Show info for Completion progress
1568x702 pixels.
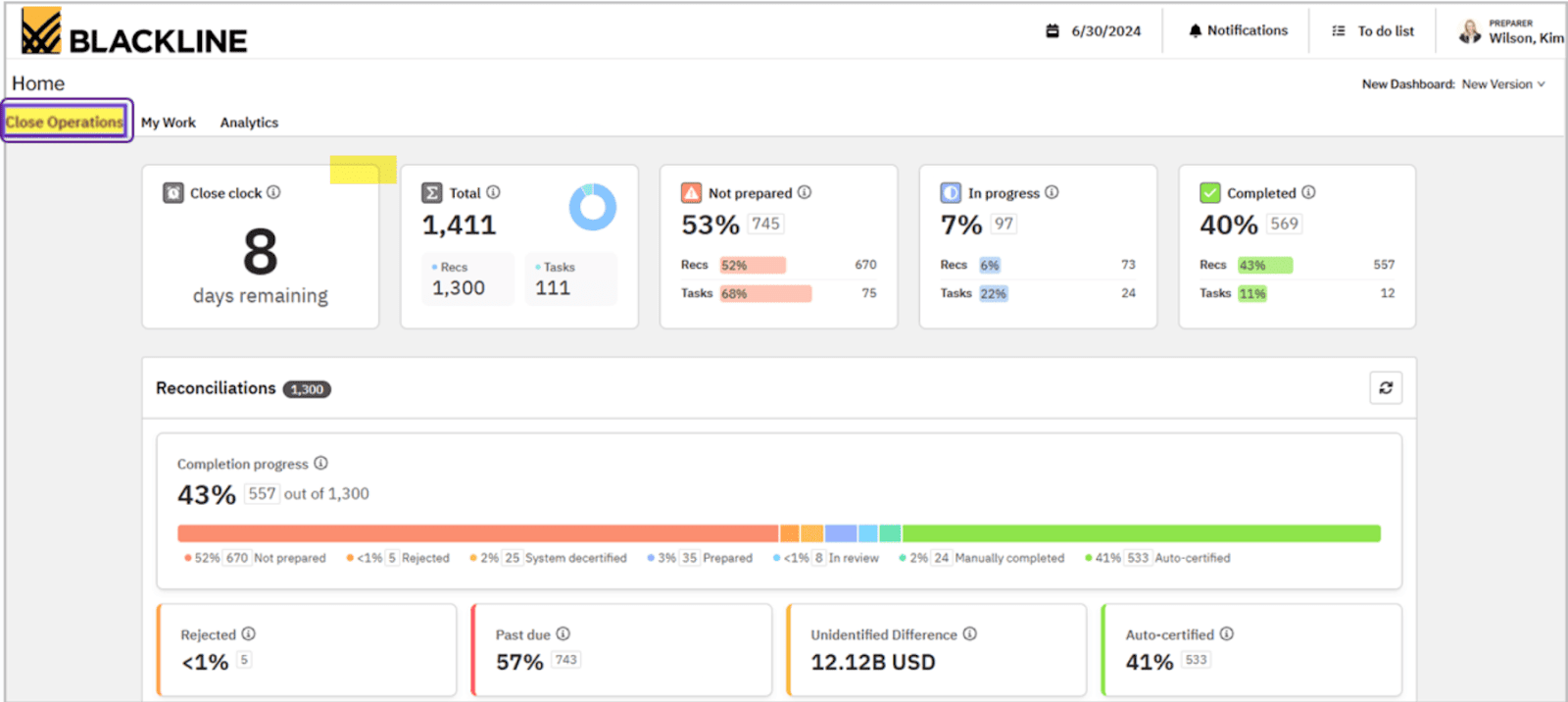tap(320, 463)
